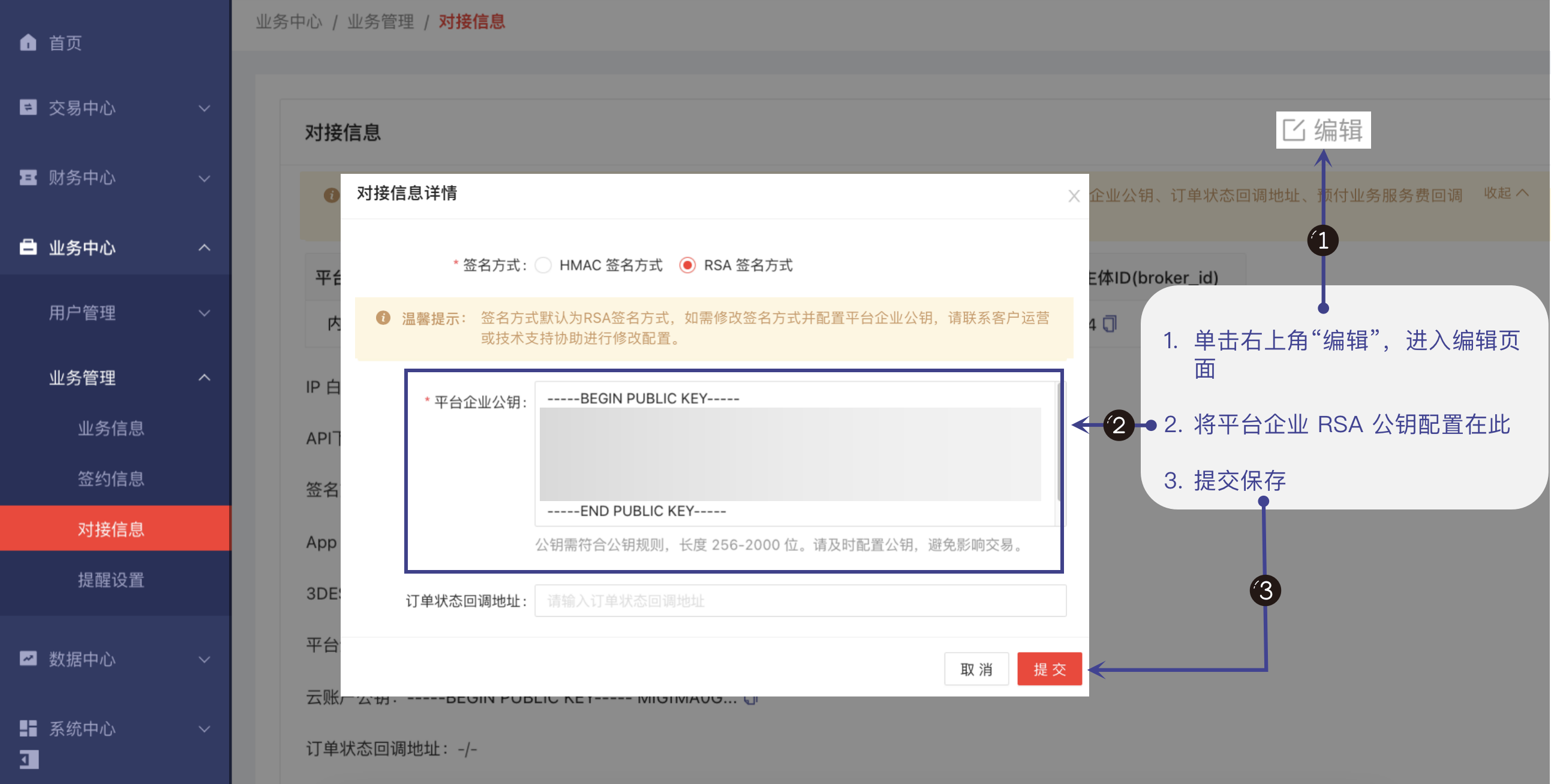Collapse 业务中心 menu chevron
1551x784 pixels.
click(x=205, y=248)
